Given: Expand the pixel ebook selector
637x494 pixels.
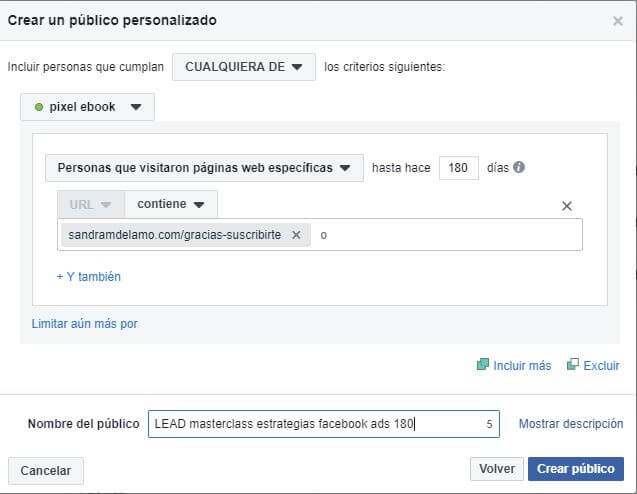Looking at the screenshot, I should coord(87,107).
